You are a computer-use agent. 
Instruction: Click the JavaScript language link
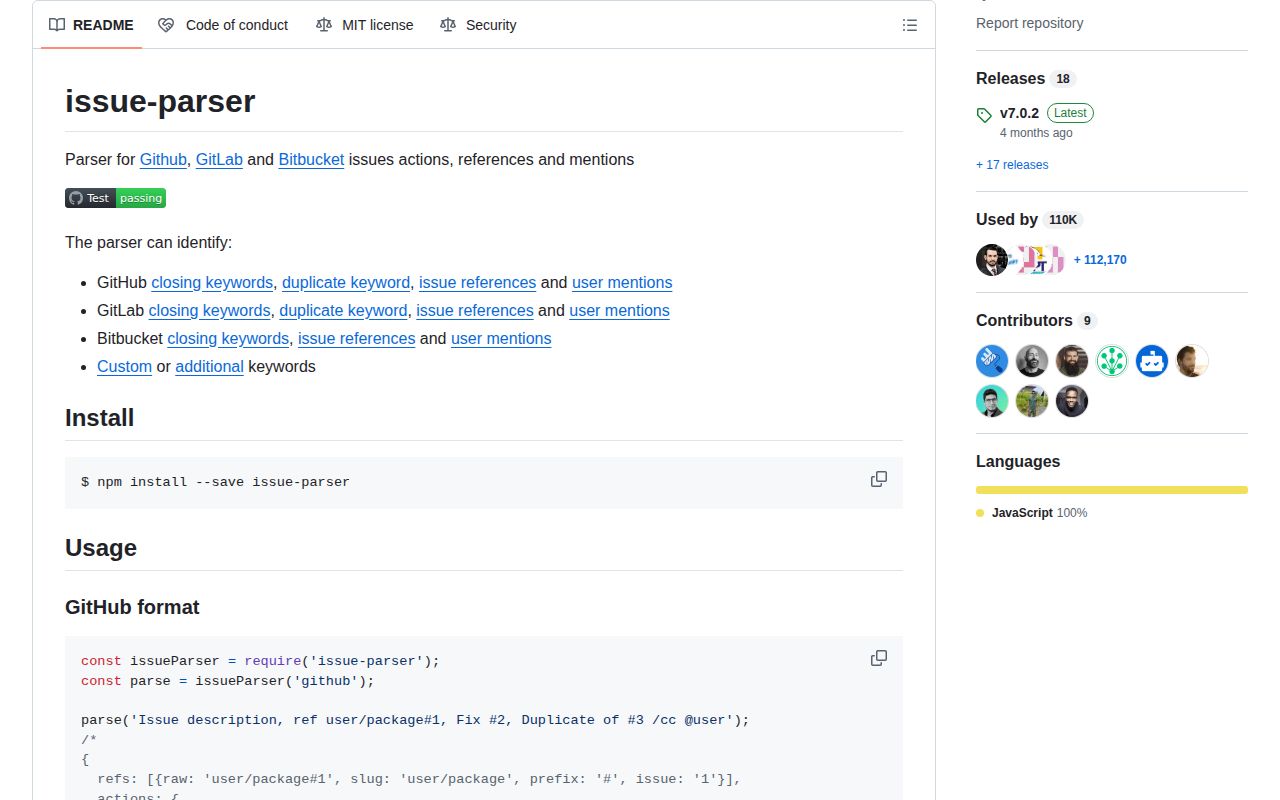coord(1032,513)
